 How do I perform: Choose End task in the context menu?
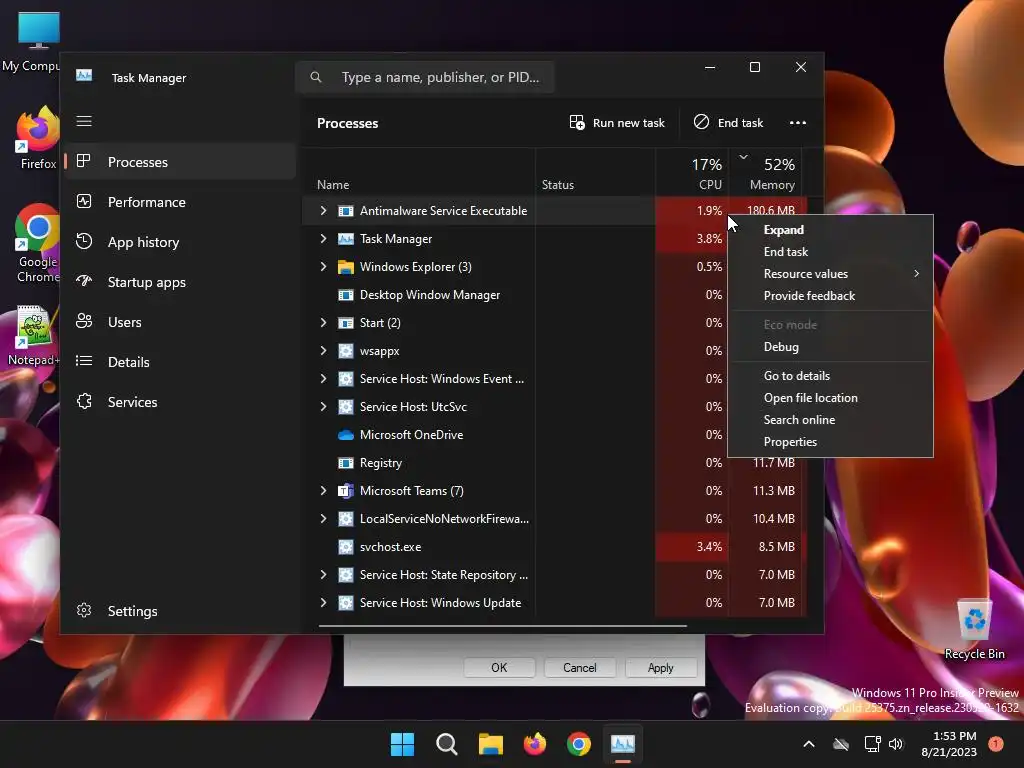pyautogui.click(x=830, y=252)
